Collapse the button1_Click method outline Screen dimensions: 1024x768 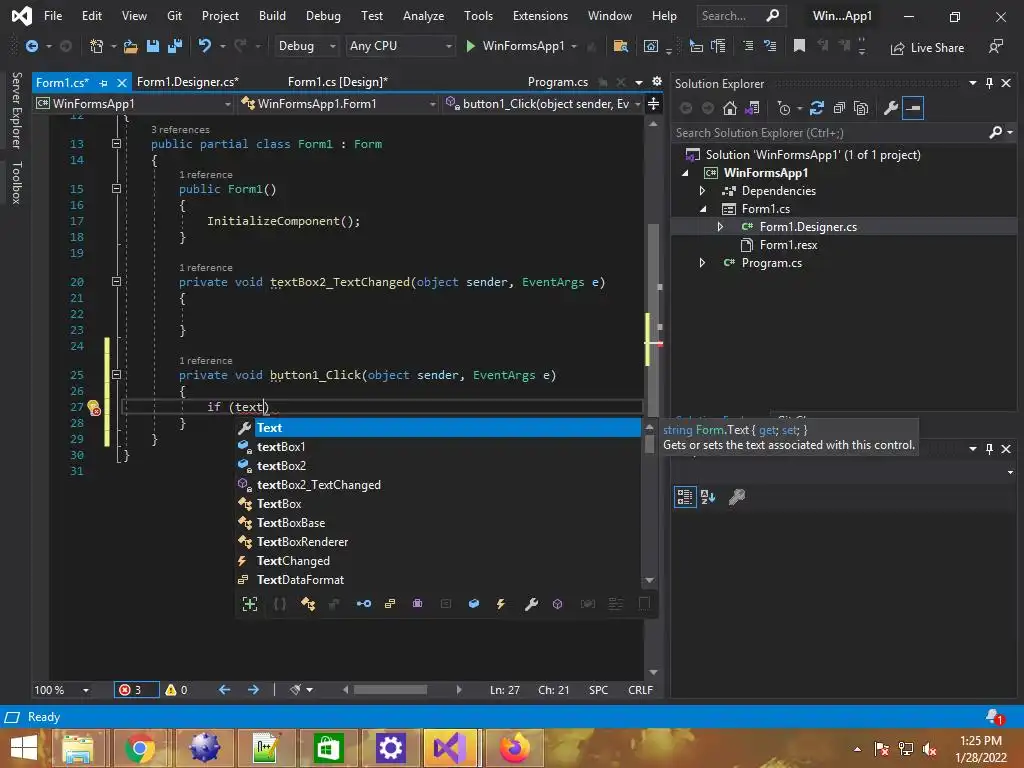tap(116, 375)
